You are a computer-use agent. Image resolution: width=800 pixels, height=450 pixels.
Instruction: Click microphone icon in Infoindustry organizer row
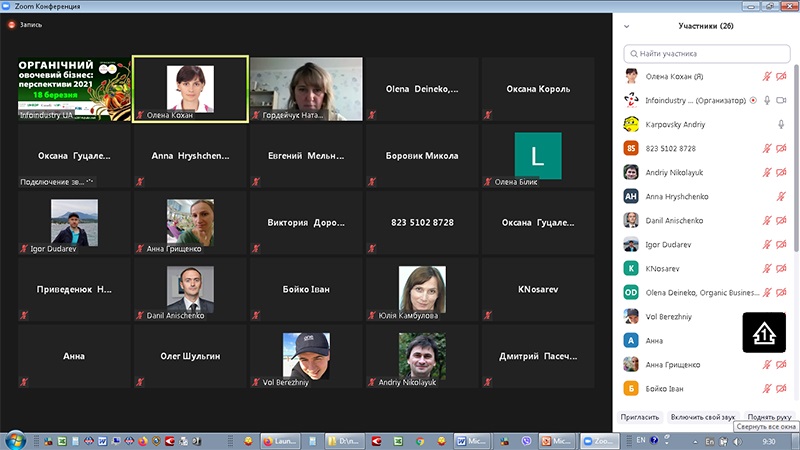pos(767,101)
